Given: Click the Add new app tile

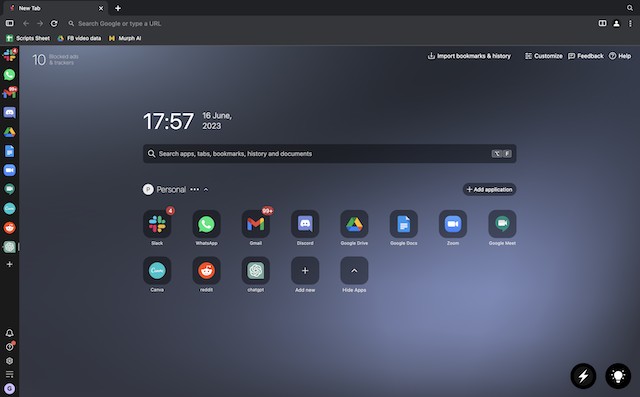Looking at the screenshot, I should (305, 271).
